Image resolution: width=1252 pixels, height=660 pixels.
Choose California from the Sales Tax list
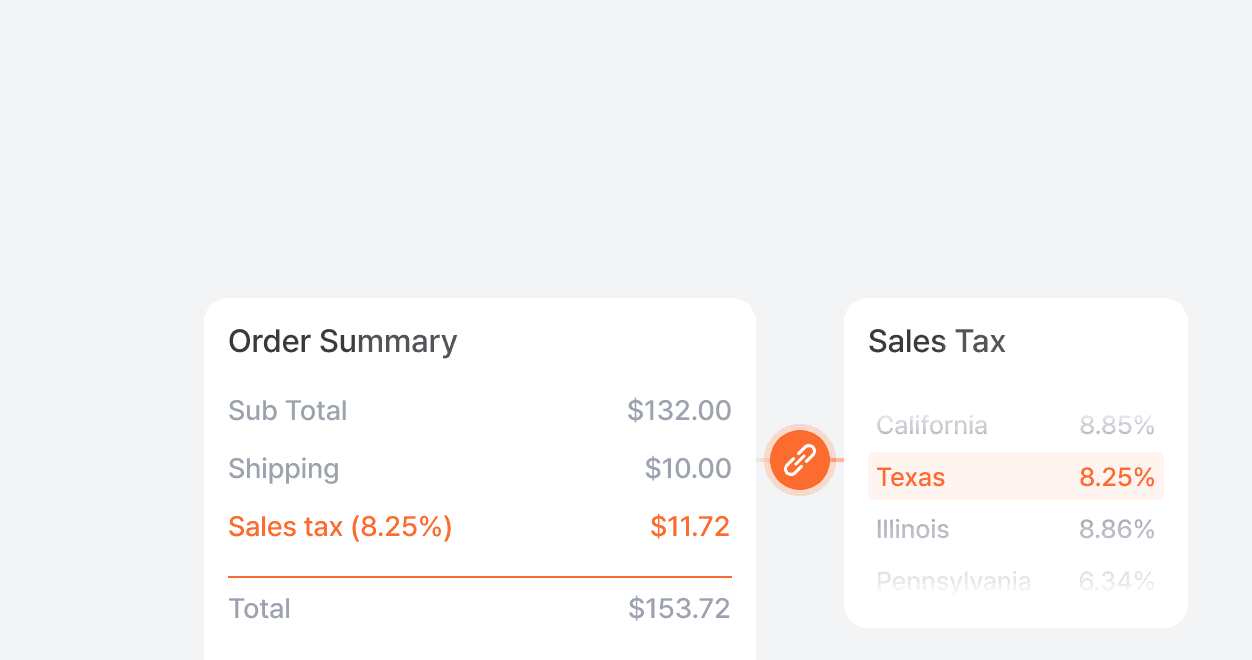932,426
